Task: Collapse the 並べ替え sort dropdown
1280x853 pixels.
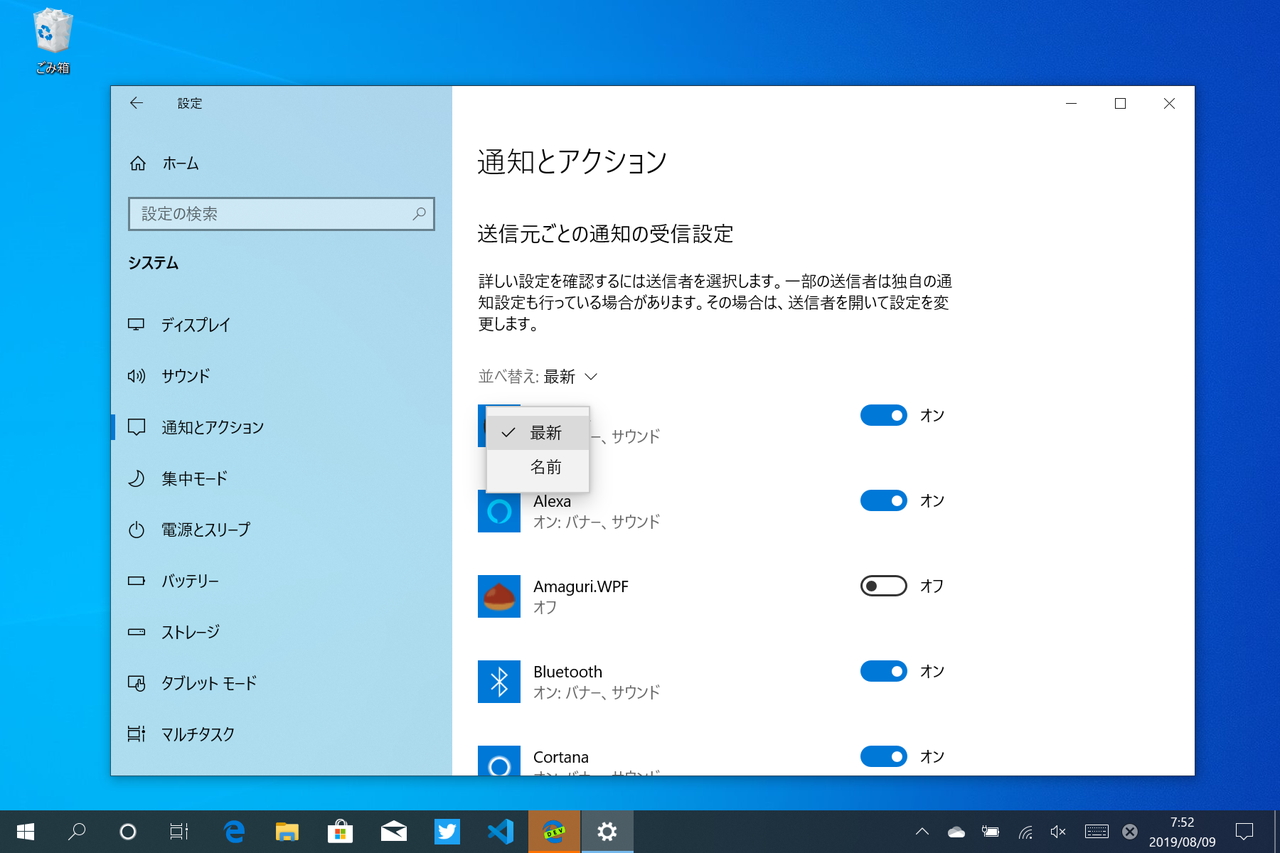Action: (538, 377)
